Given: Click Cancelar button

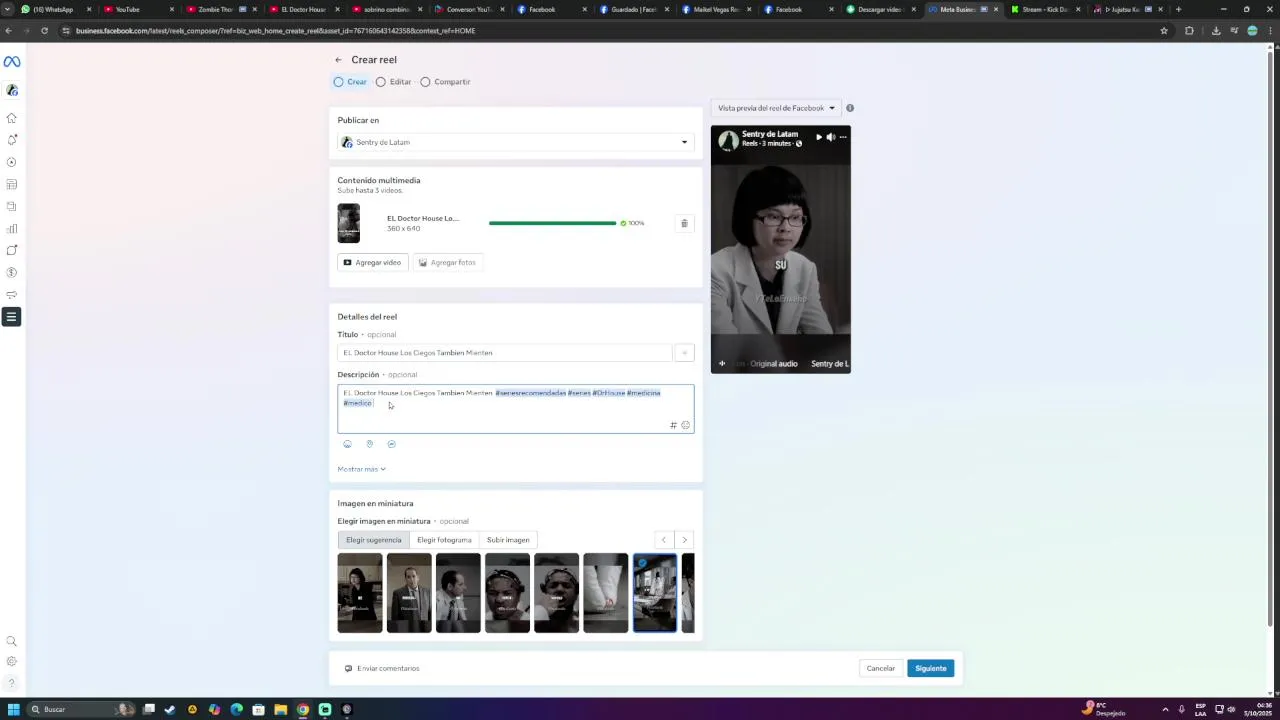Looking at the screenshot, I should coord(881,668).
